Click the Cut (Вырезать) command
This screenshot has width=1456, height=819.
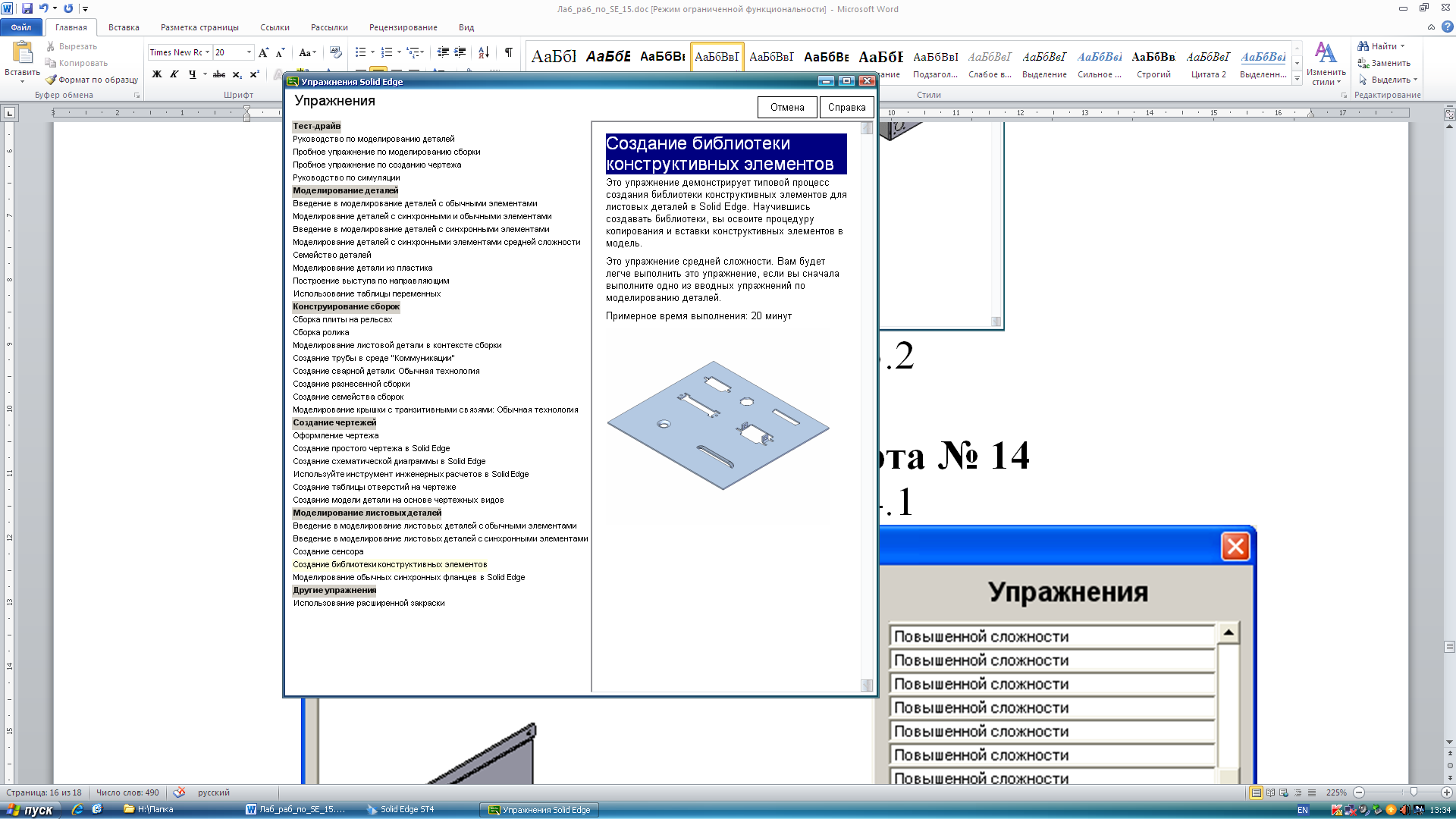(x=71, y=46)
